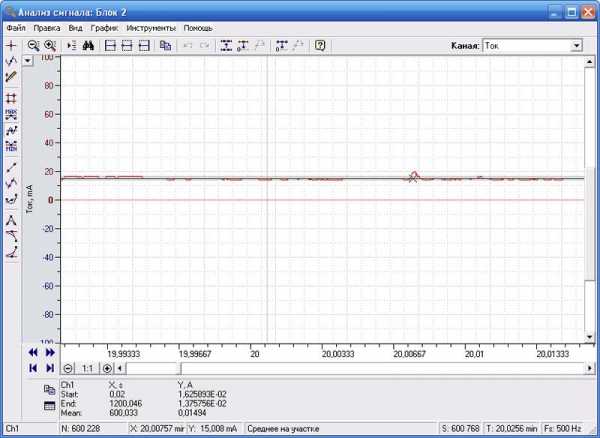Select the crosshair cursor tool
Viewport: 600px width, 438px height.
pos(11,46)
